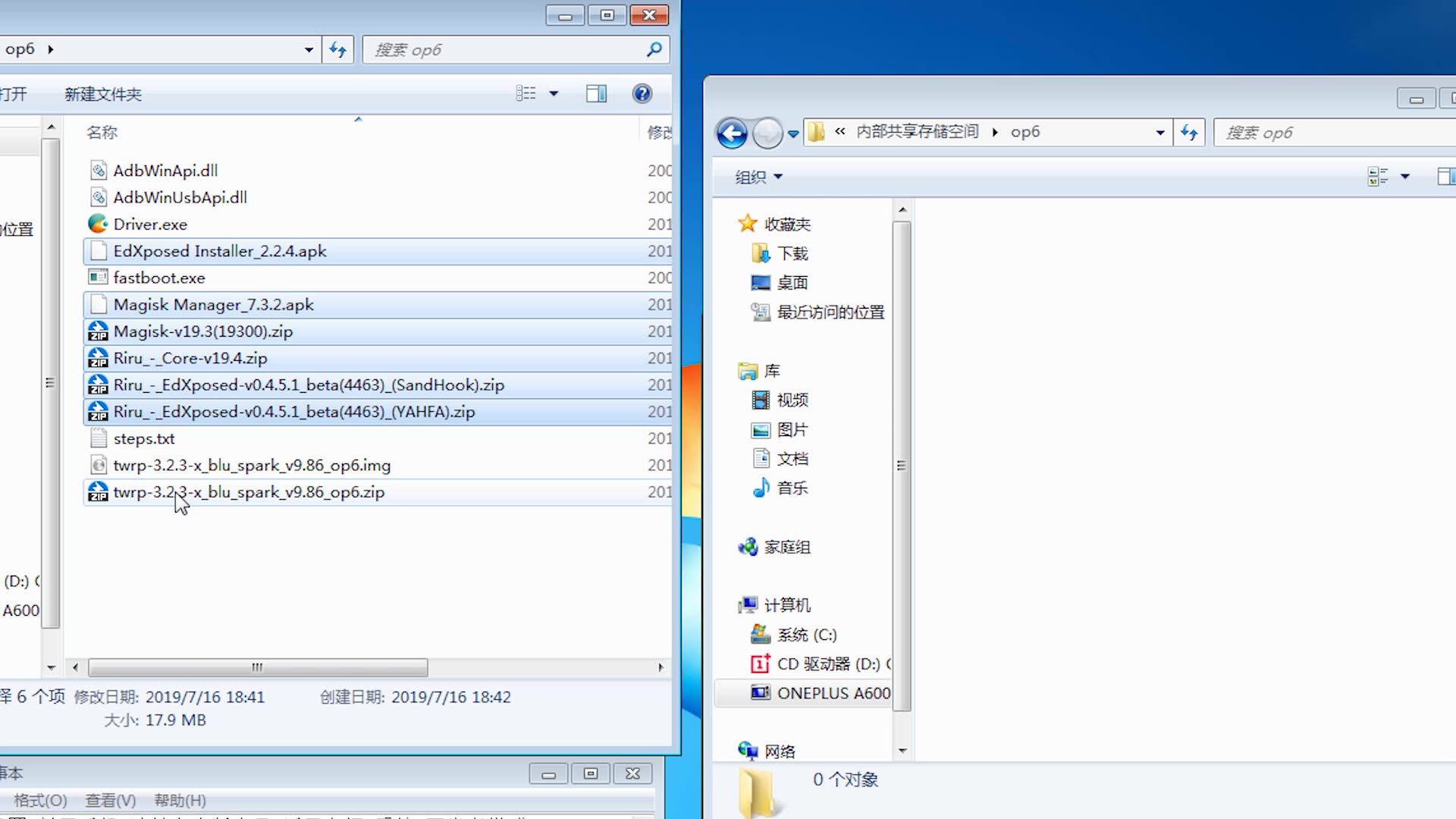This screenshot has width=1456, height=819.
Task: Expand op6 breadcrumb arrow in left window
Action: click(51, 49)
